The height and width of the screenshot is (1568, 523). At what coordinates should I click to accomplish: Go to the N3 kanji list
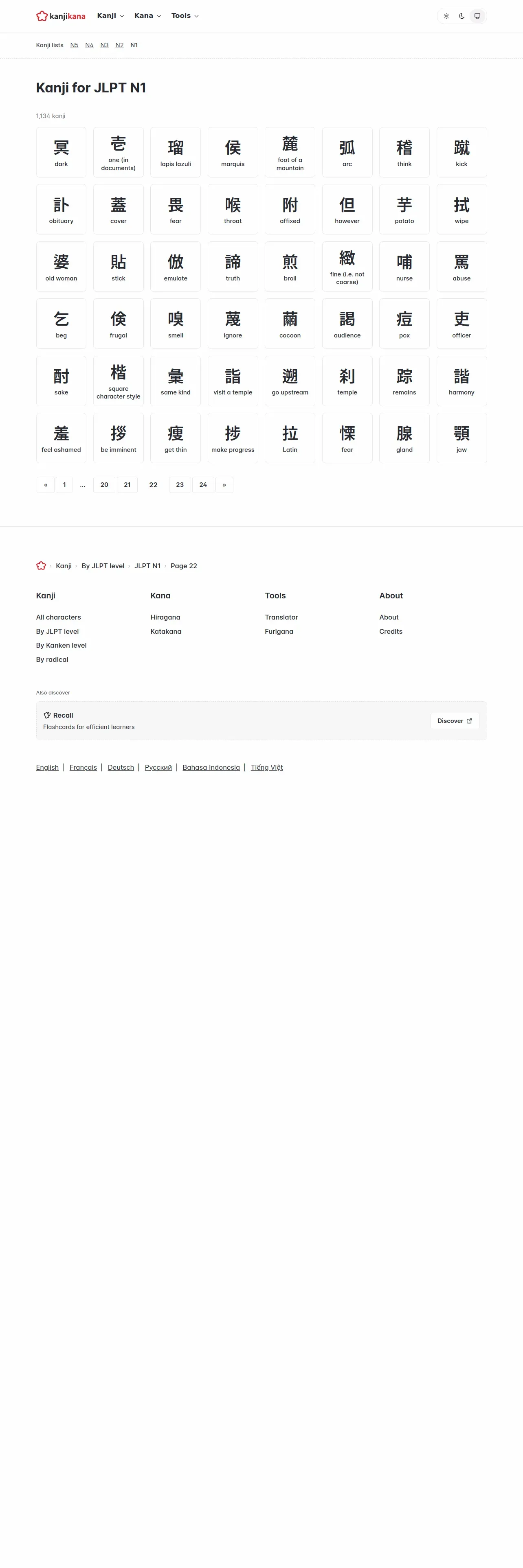click(104, 45)
